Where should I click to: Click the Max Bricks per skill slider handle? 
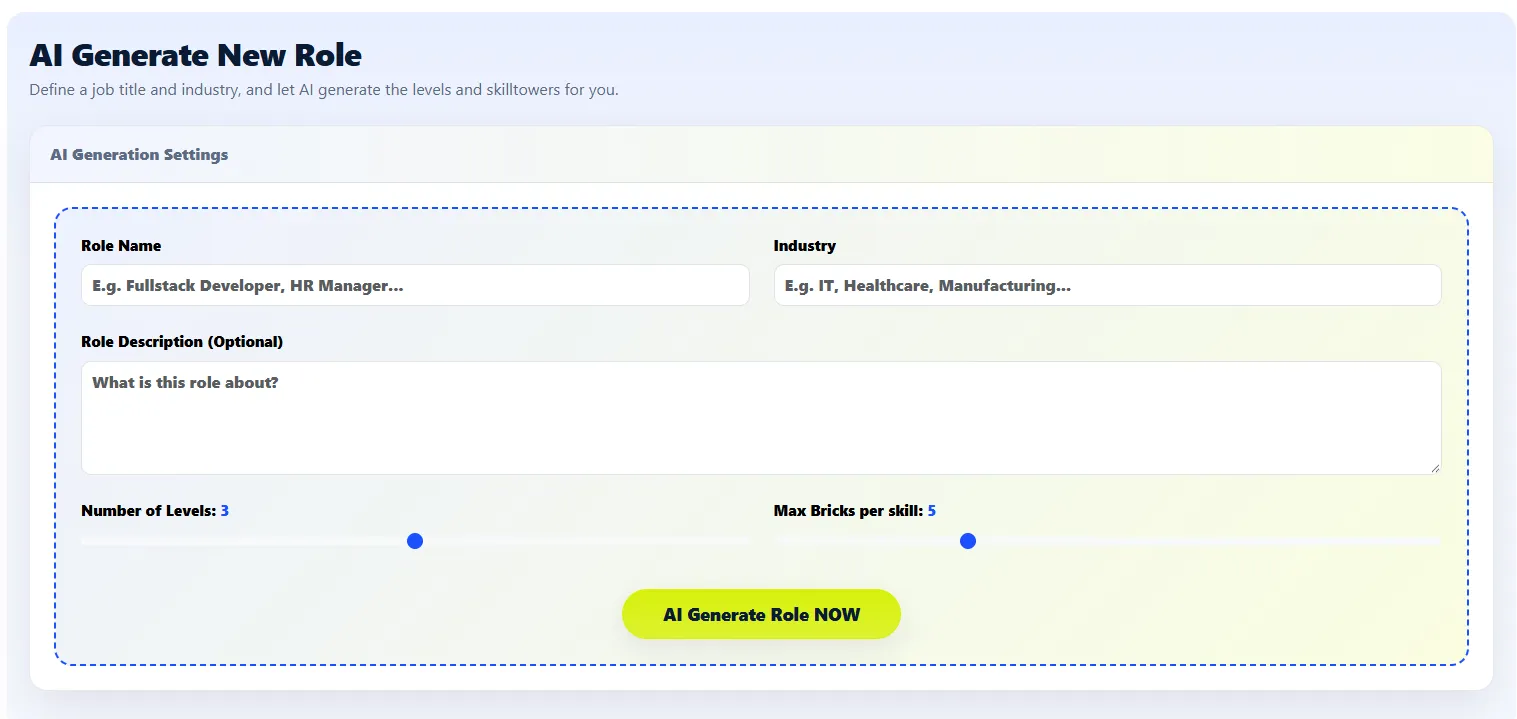pos(967,541)
